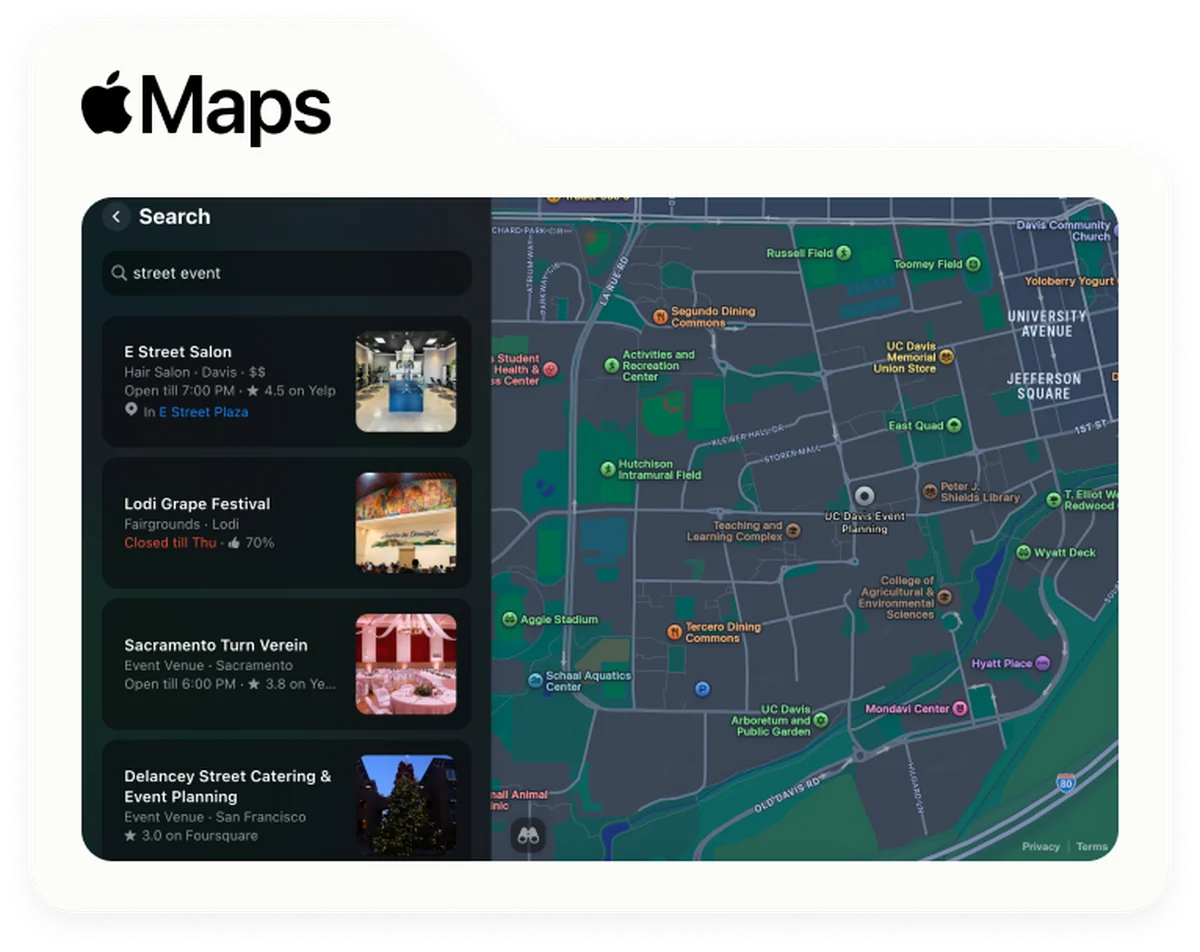Select the Peter J. Shields Library marker
This screenshot has width=1200, height=952.
930,491
